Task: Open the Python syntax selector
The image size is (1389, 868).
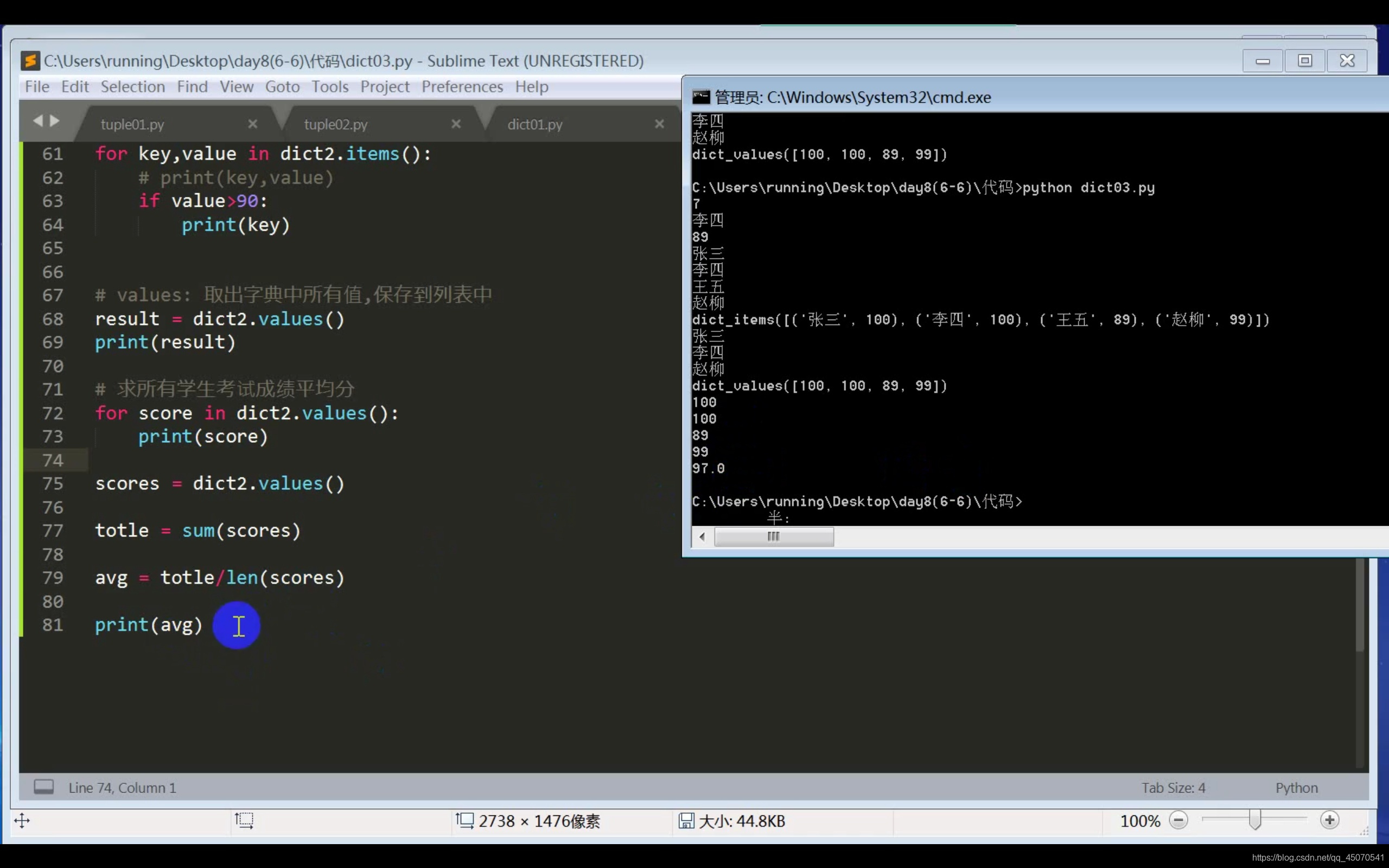Action: tap(1296, 788)
